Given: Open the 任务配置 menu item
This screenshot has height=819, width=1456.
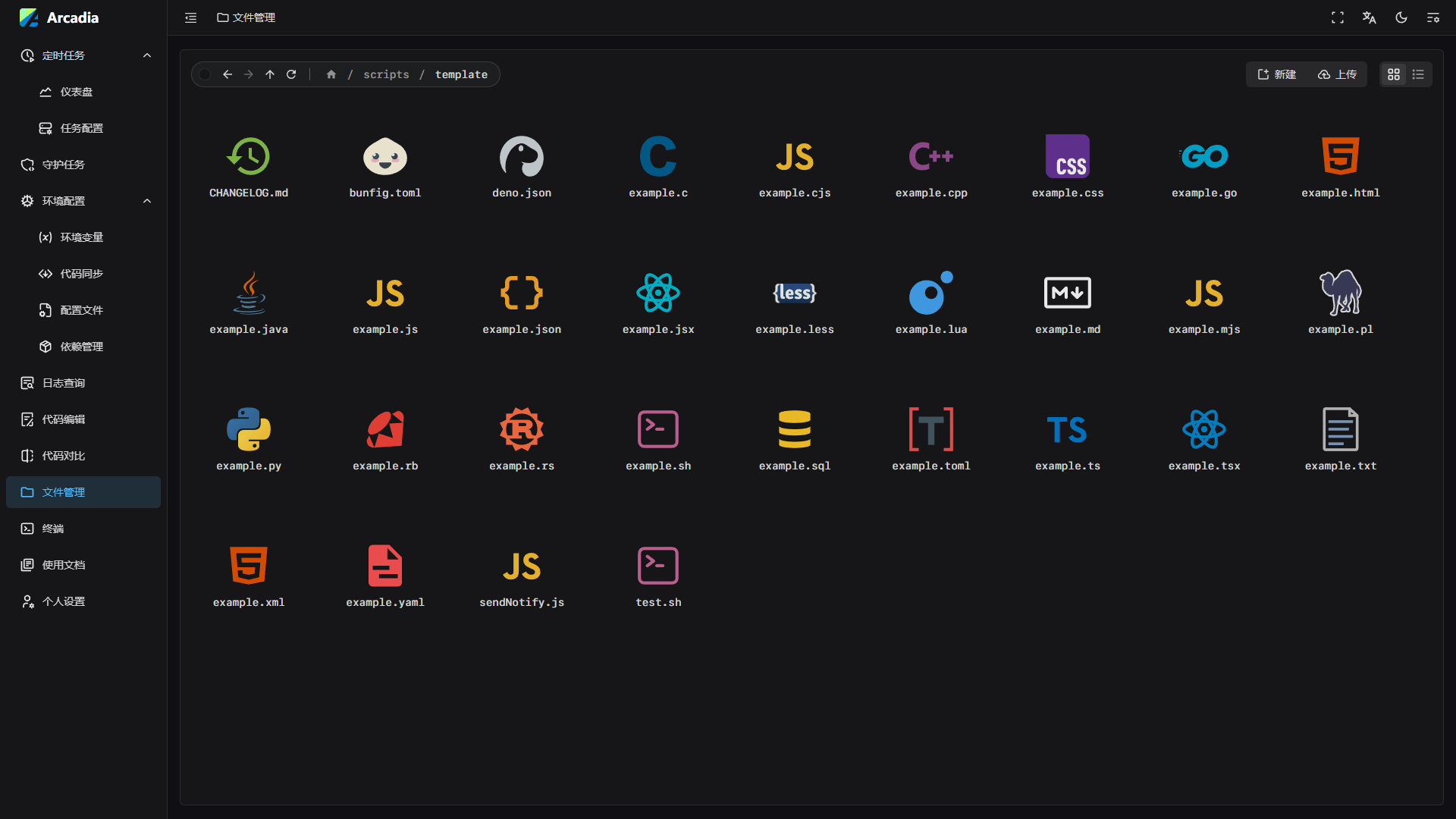Looking at the screenshot, I should (x=83, y=128).
